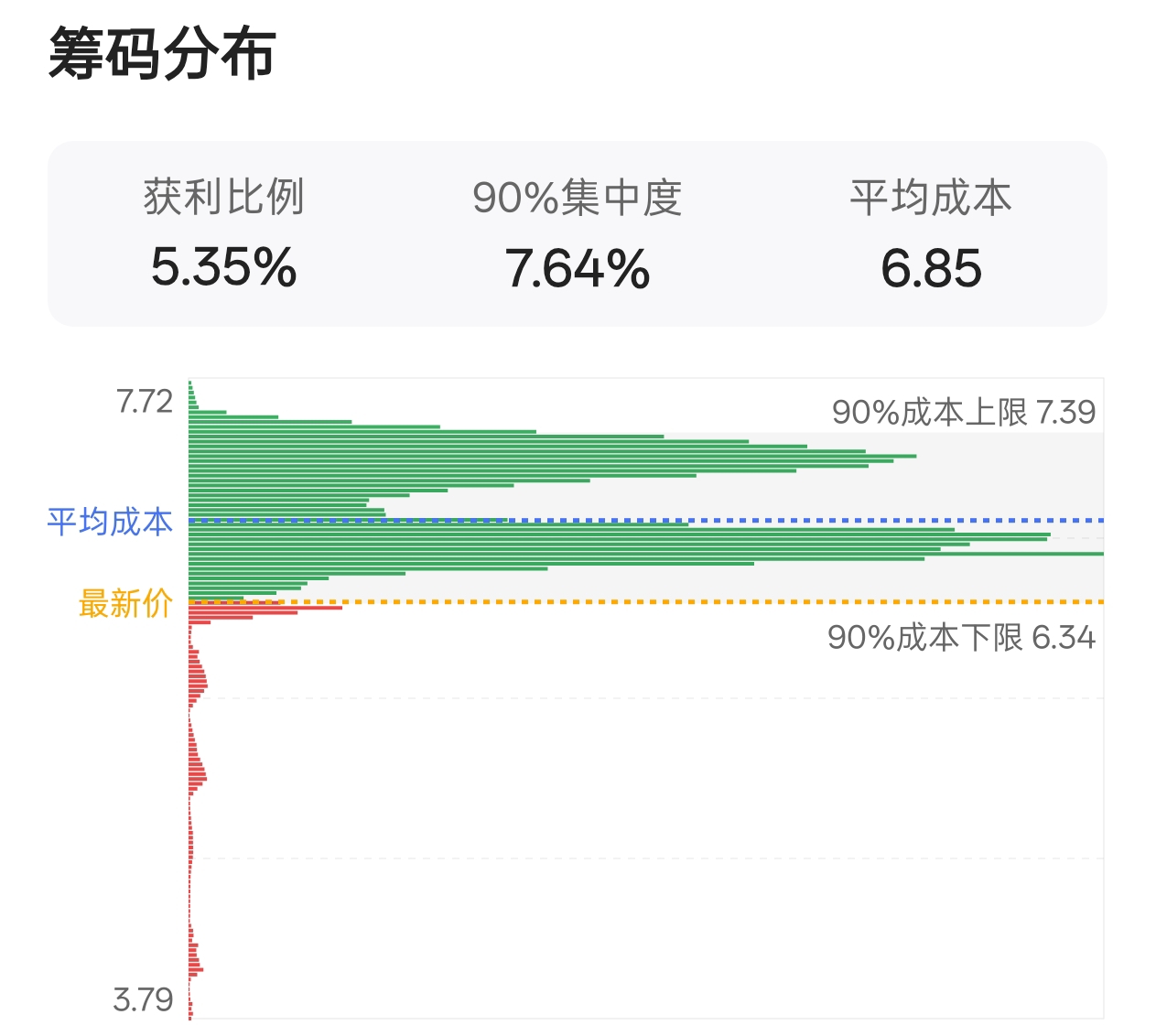Click the 7.72 top price axis label
Screen dimensions: 1156x1036
[145, 402]
